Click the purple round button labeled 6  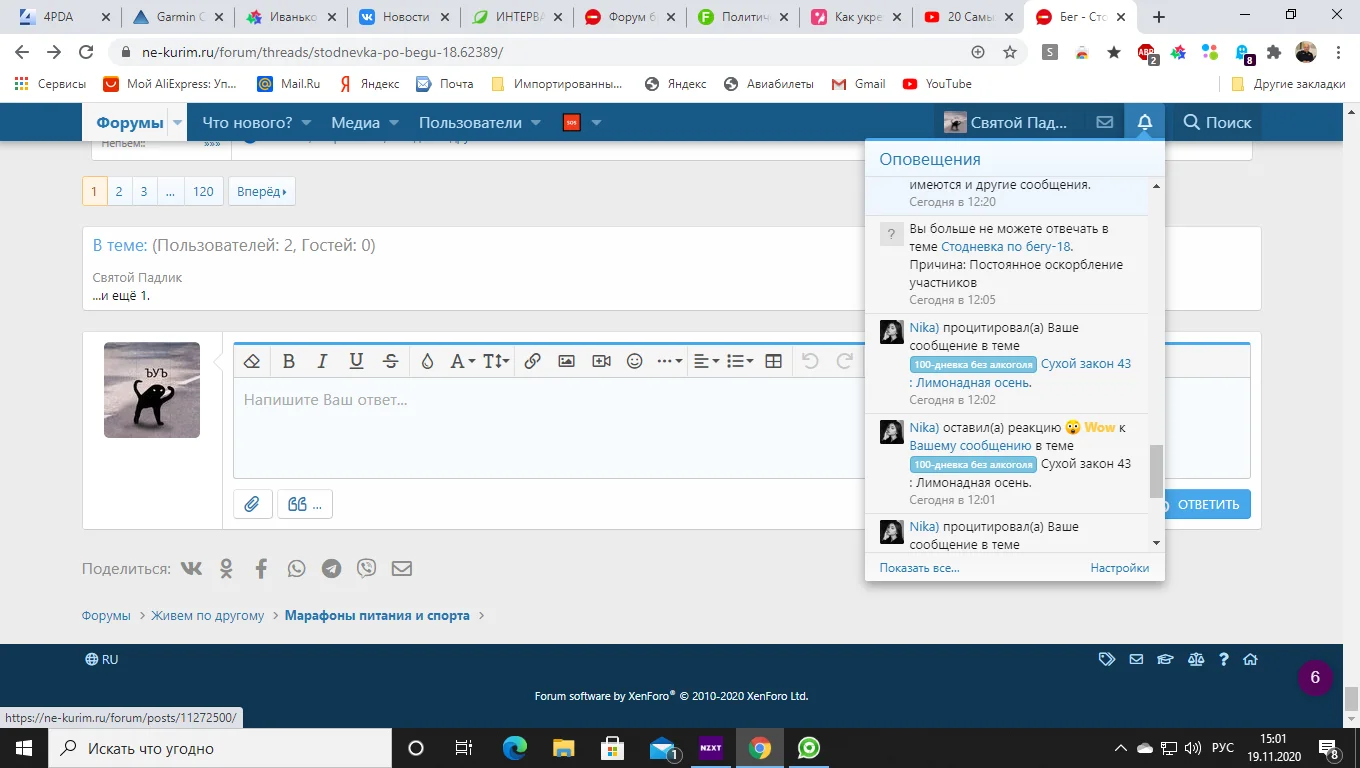(1315, 677)
